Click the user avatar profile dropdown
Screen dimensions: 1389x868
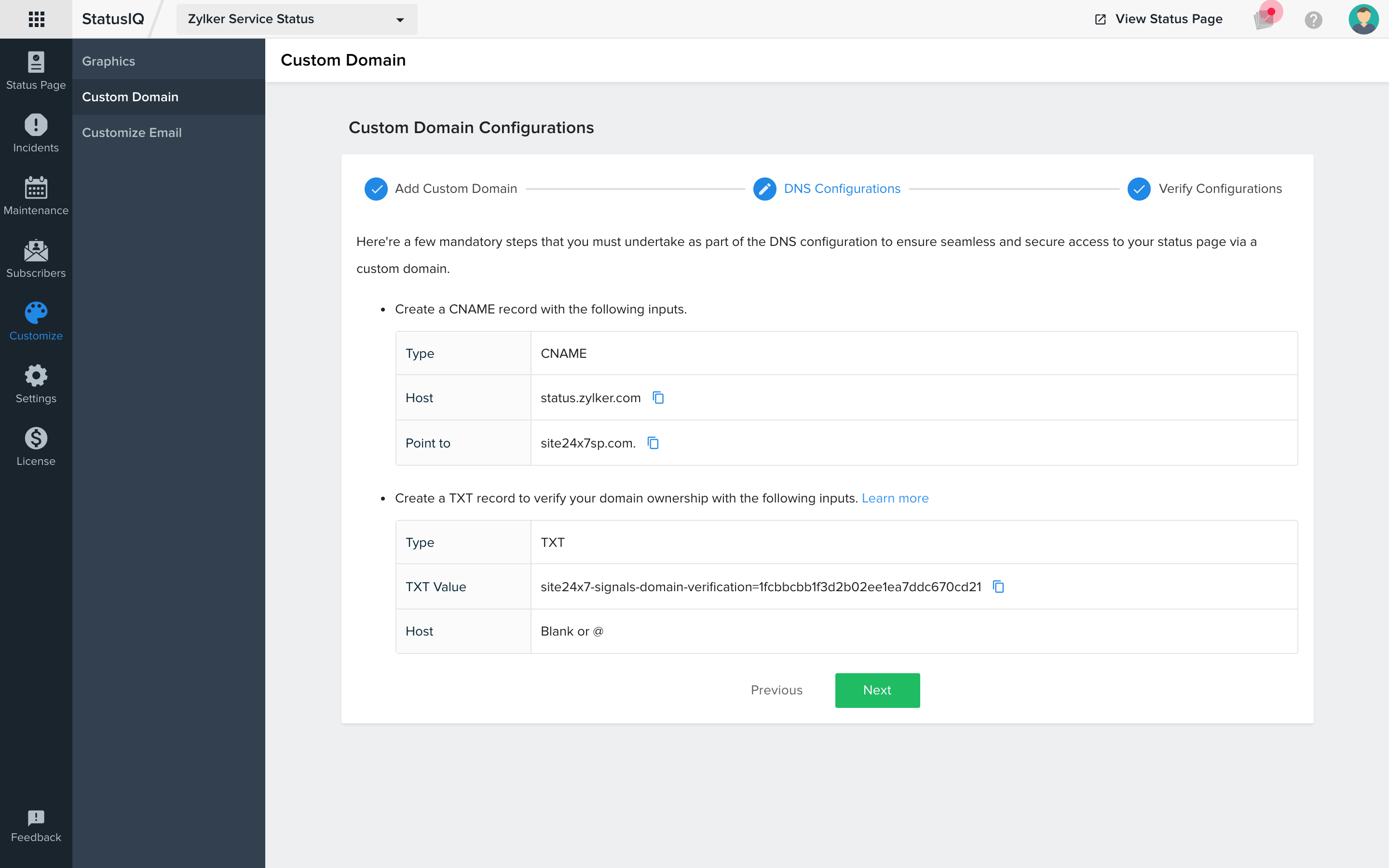click(1364, 18)
